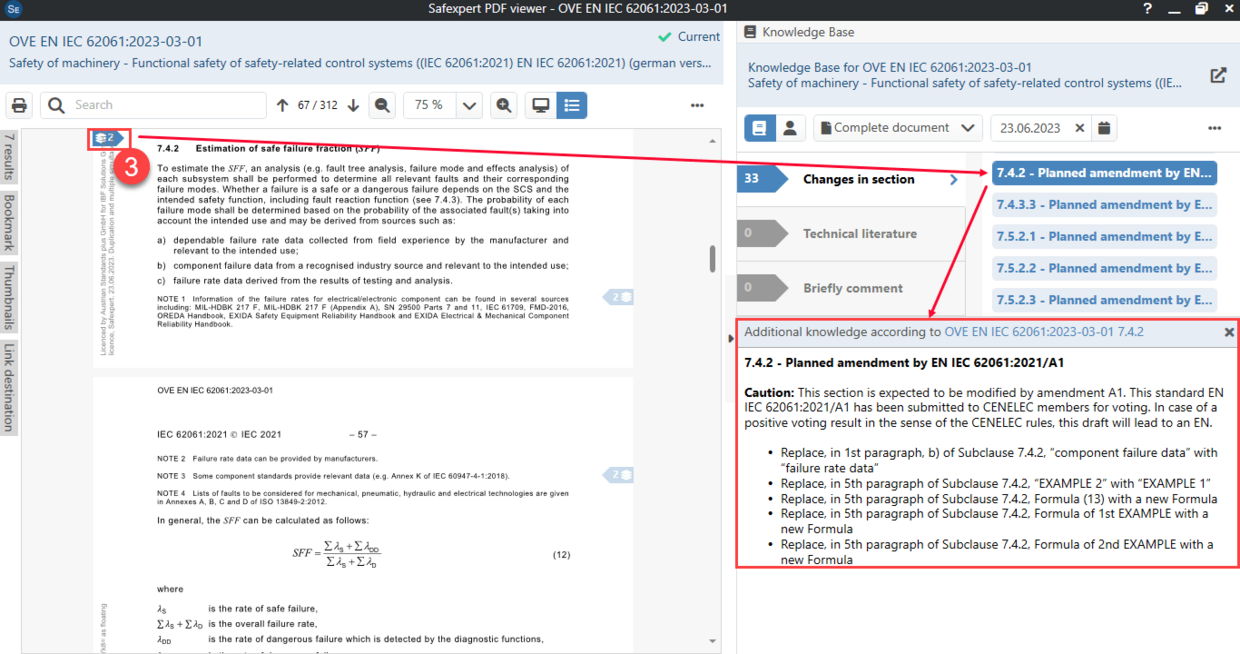
Task: Toggle the single page display mode
Action: pos(538,104)
